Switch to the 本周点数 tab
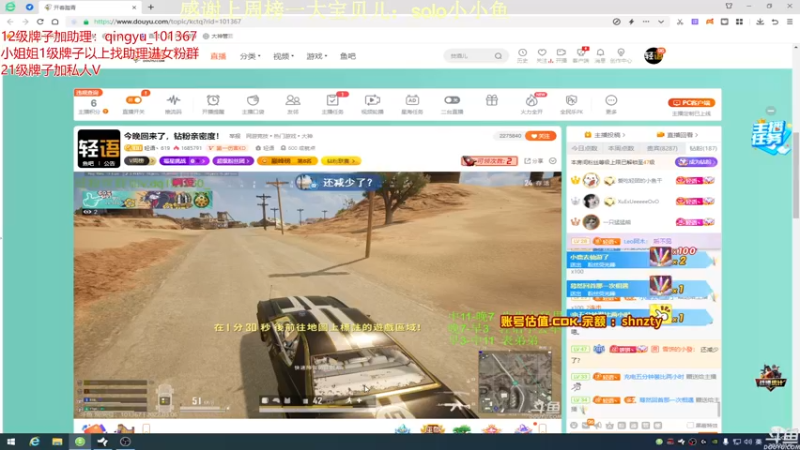The width and height of the screenshot is (800, 450). [621, 148]
